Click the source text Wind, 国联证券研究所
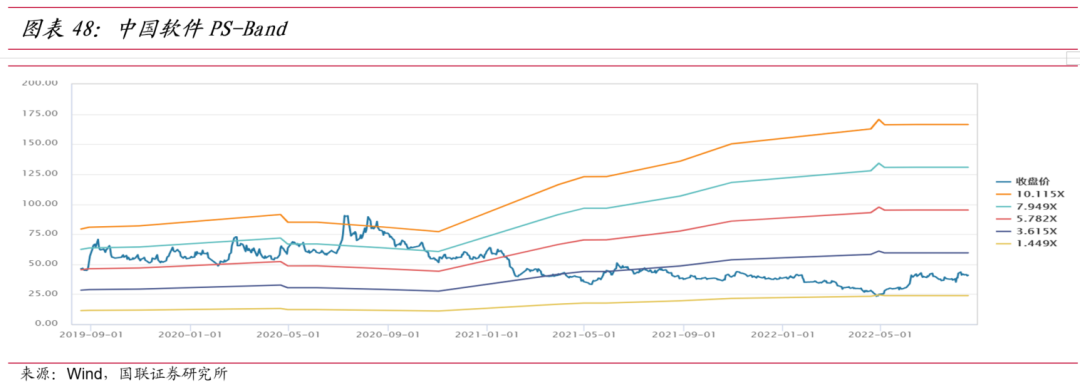This screenshot has width=1080, height=385. pos(147,374)
